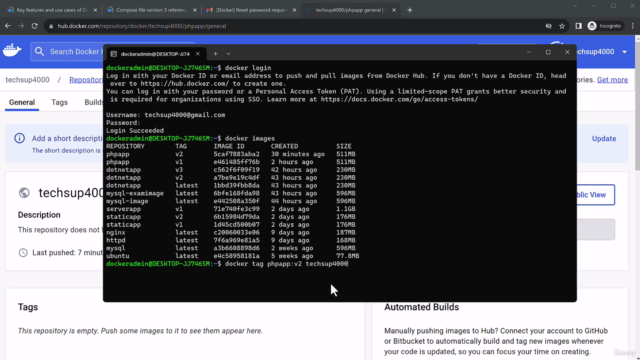Switch to Docker Reset password Gmail tab
This screenshot has width=640, height=360.
pyautogui.click(x=250, y=10)
